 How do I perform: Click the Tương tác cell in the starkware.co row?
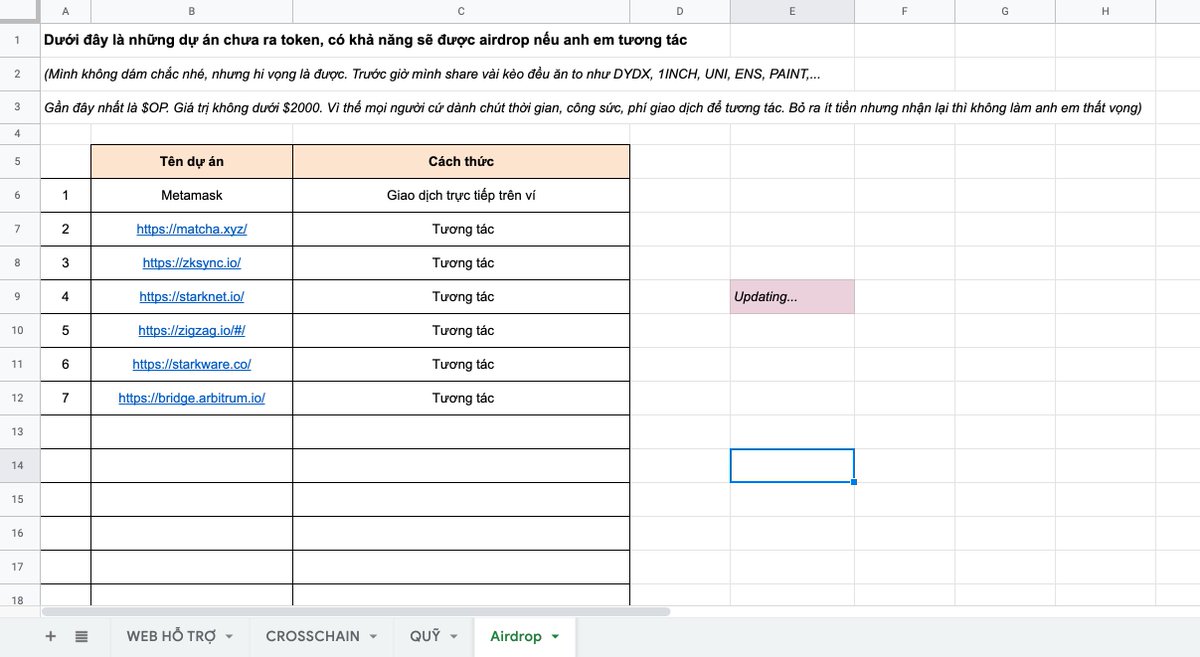(x=461, y=364)
